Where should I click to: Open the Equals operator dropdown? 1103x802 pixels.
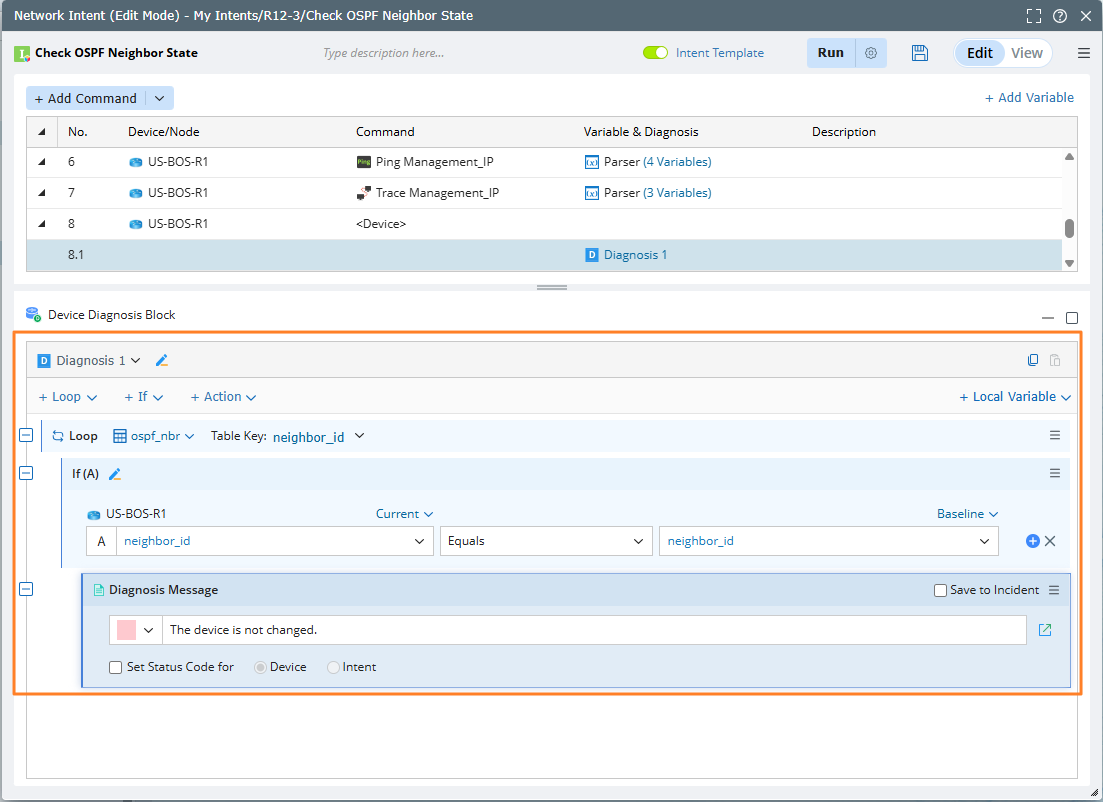545,541
